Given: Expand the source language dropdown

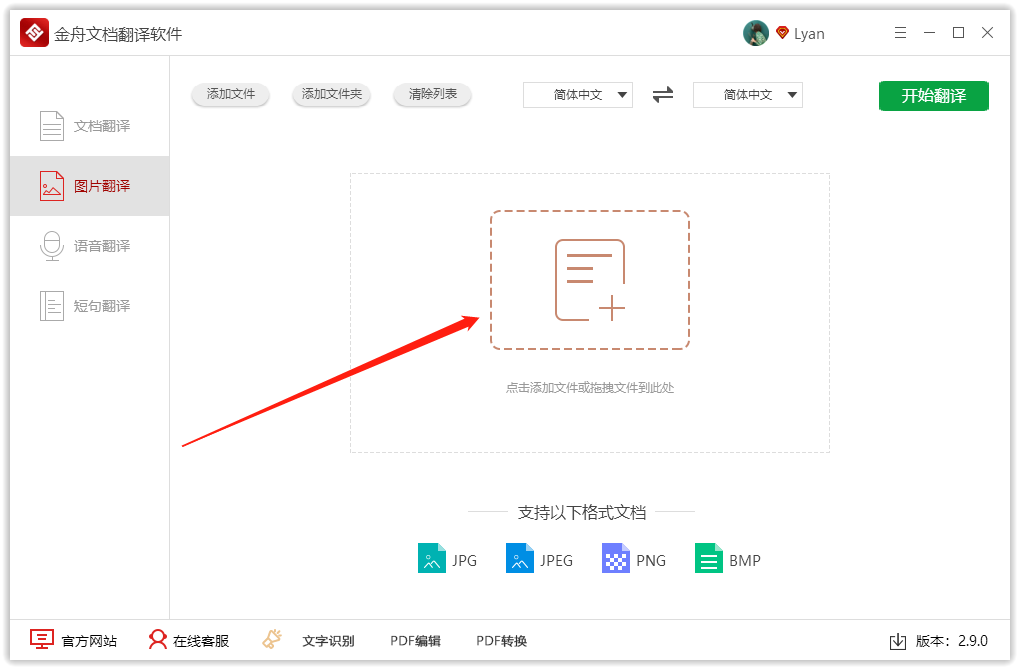Looking at the screenshot, I should pos(578,95).
